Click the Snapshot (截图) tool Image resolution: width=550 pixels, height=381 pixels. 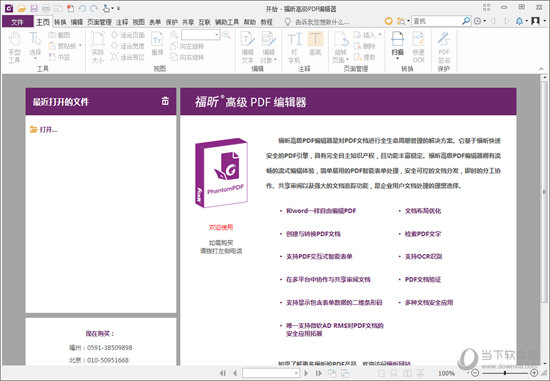[59, 35]
